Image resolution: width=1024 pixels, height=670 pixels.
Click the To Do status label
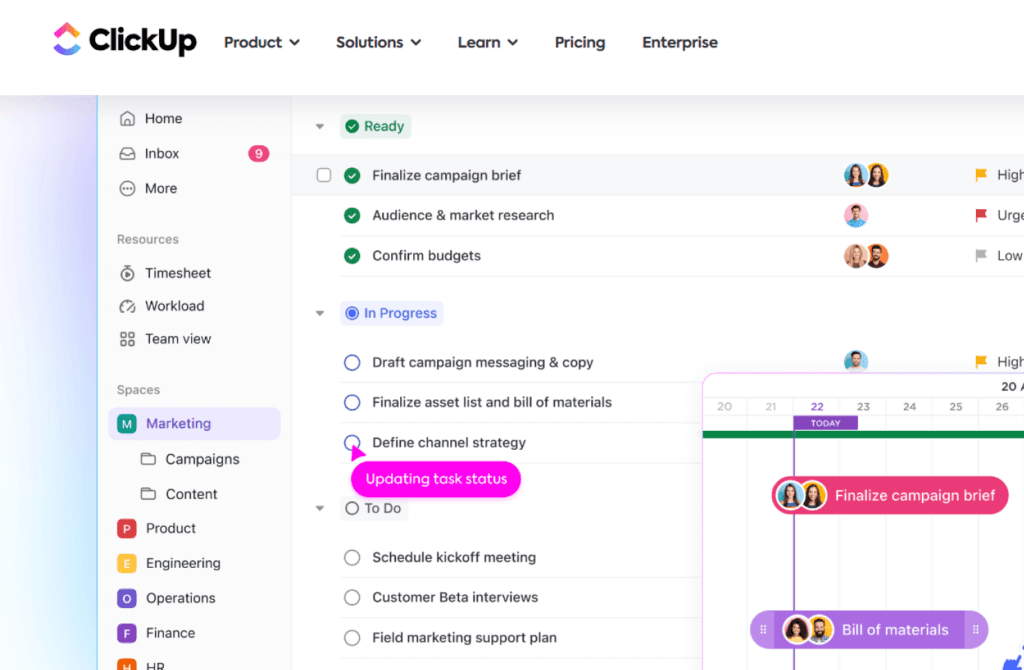click(x=374, y=508)
